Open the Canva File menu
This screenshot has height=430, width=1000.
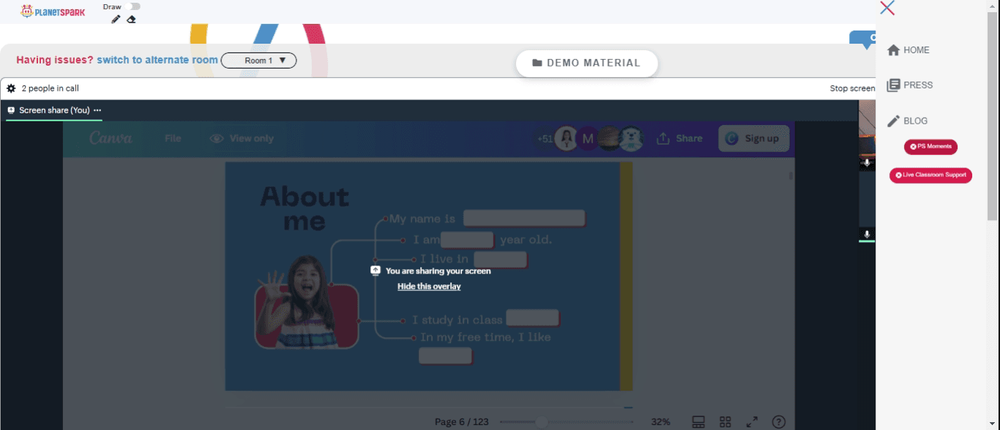(x=173, y=138)
